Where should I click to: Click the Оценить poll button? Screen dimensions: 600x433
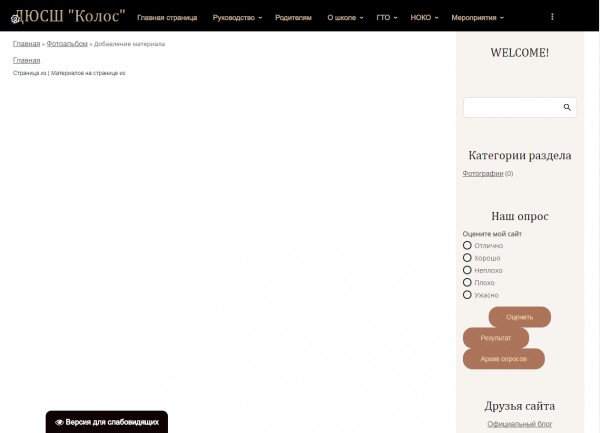519,317
